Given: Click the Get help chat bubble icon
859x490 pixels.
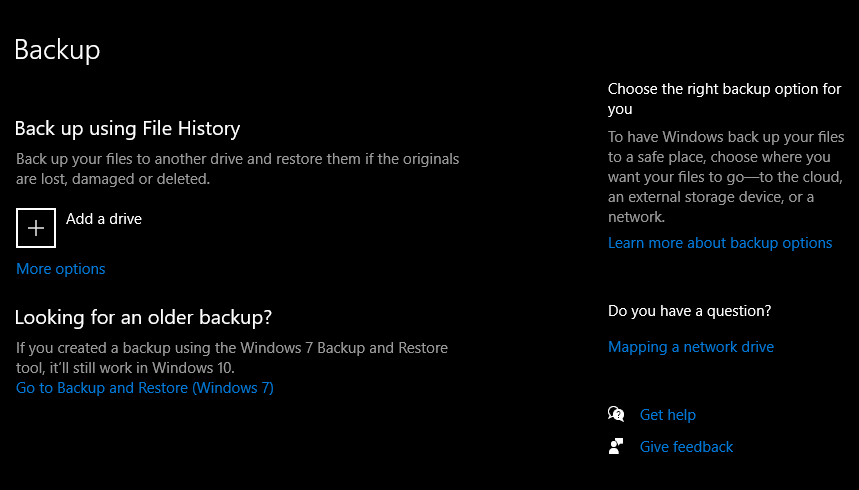Looking at the screenshot, I should (616, 415).
